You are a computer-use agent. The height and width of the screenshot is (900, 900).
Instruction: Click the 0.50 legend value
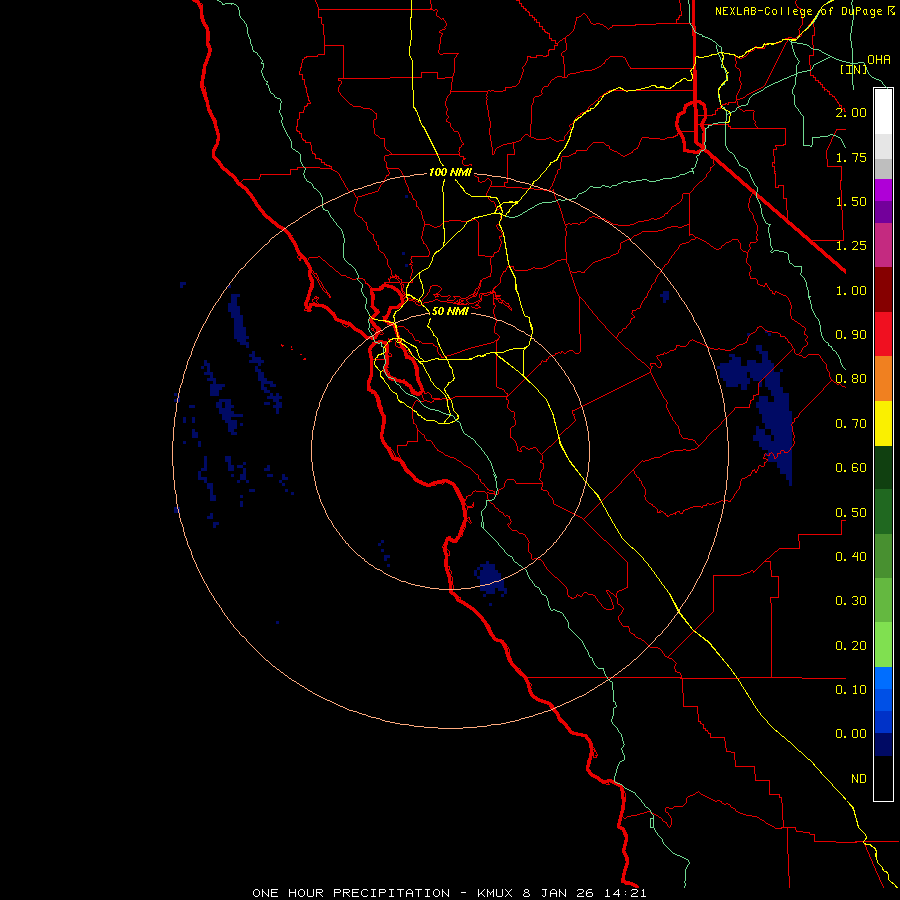(851, 513)
